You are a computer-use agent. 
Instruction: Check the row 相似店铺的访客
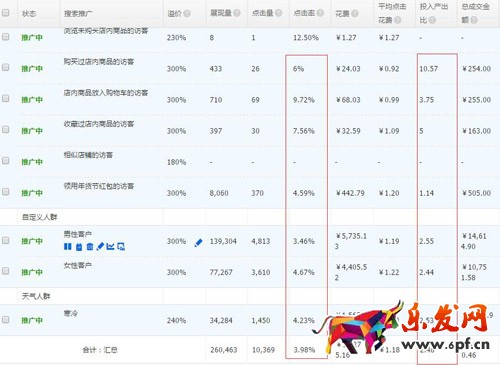(x=6, y=161)
